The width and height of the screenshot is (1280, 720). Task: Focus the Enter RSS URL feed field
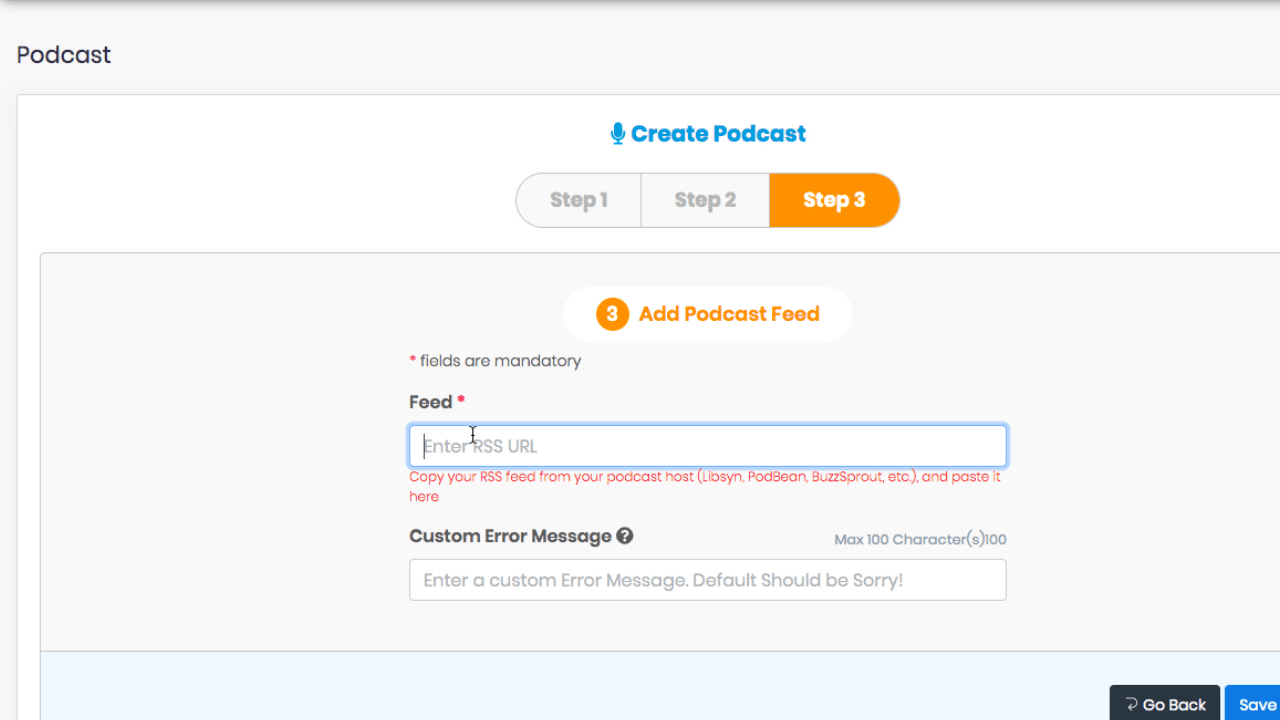(708, 446)
